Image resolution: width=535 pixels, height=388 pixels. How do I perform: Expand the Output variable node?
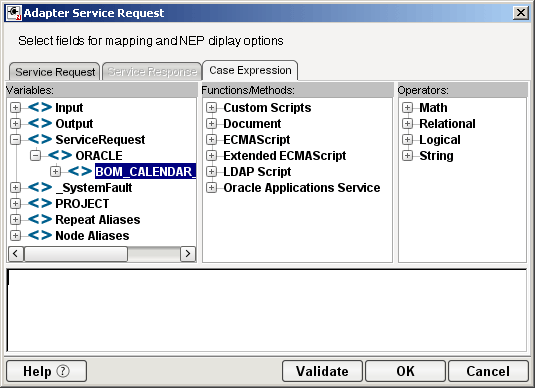[15, 123]
